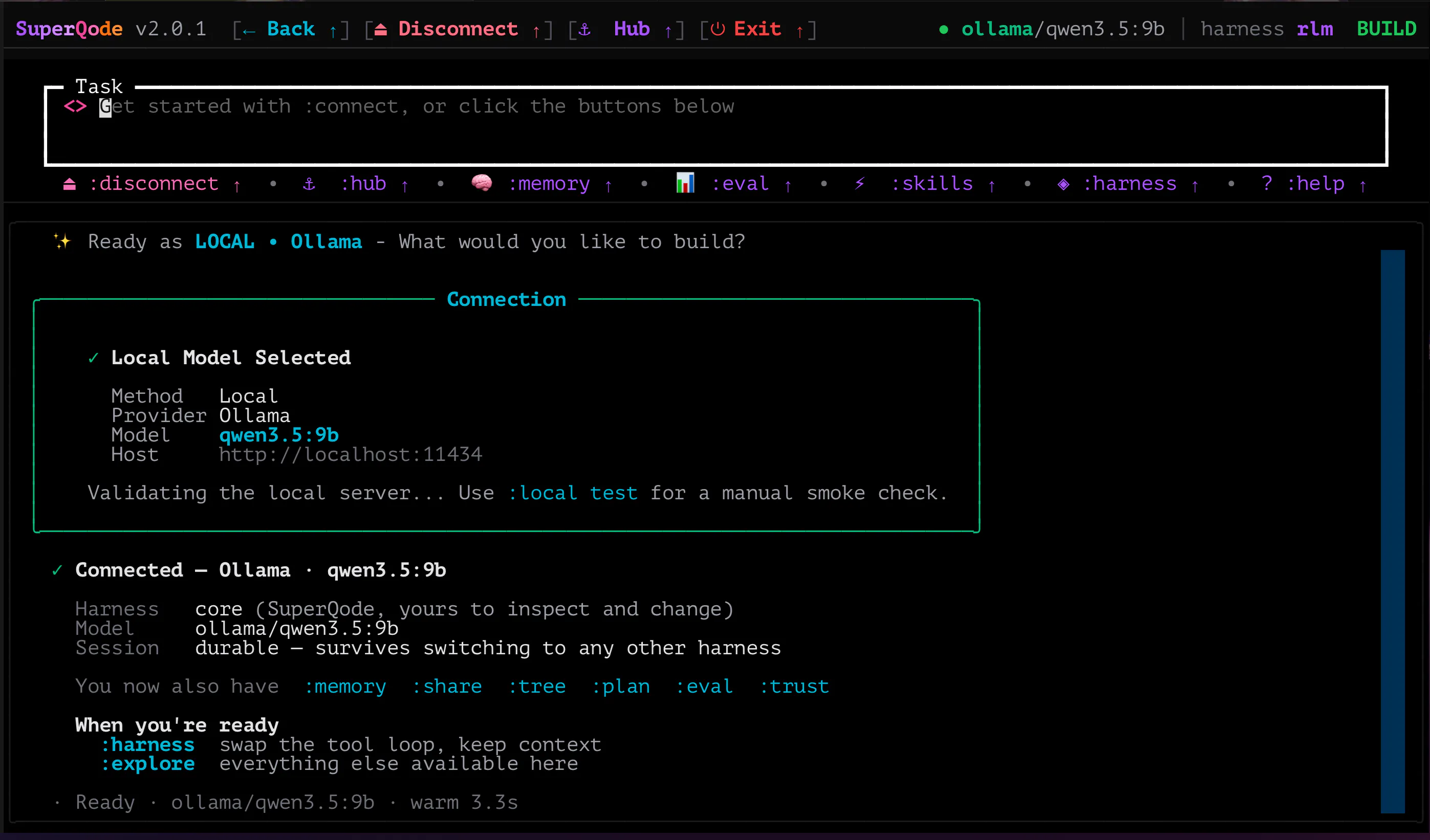Viewport: 1430px width, 840px height.
Task: Click the eject icon before :disconnect
Action: pos(69,184)
